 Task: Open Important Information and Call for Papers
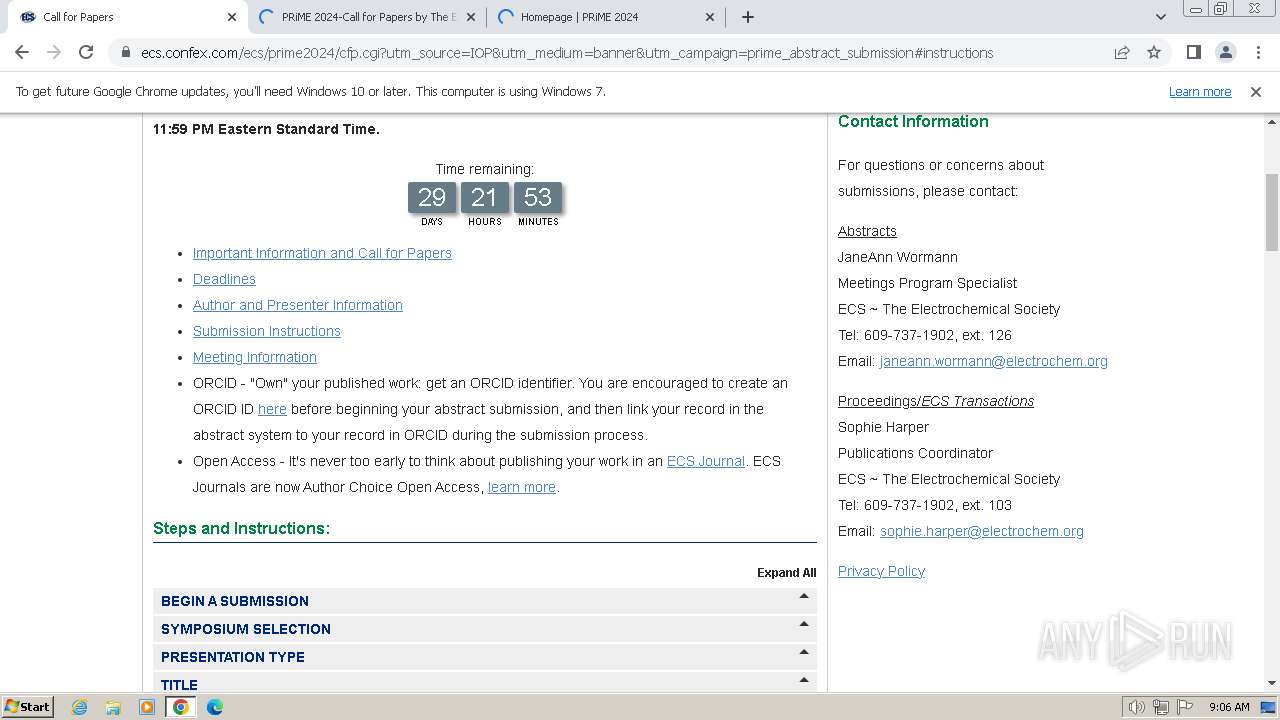[322, 253]
